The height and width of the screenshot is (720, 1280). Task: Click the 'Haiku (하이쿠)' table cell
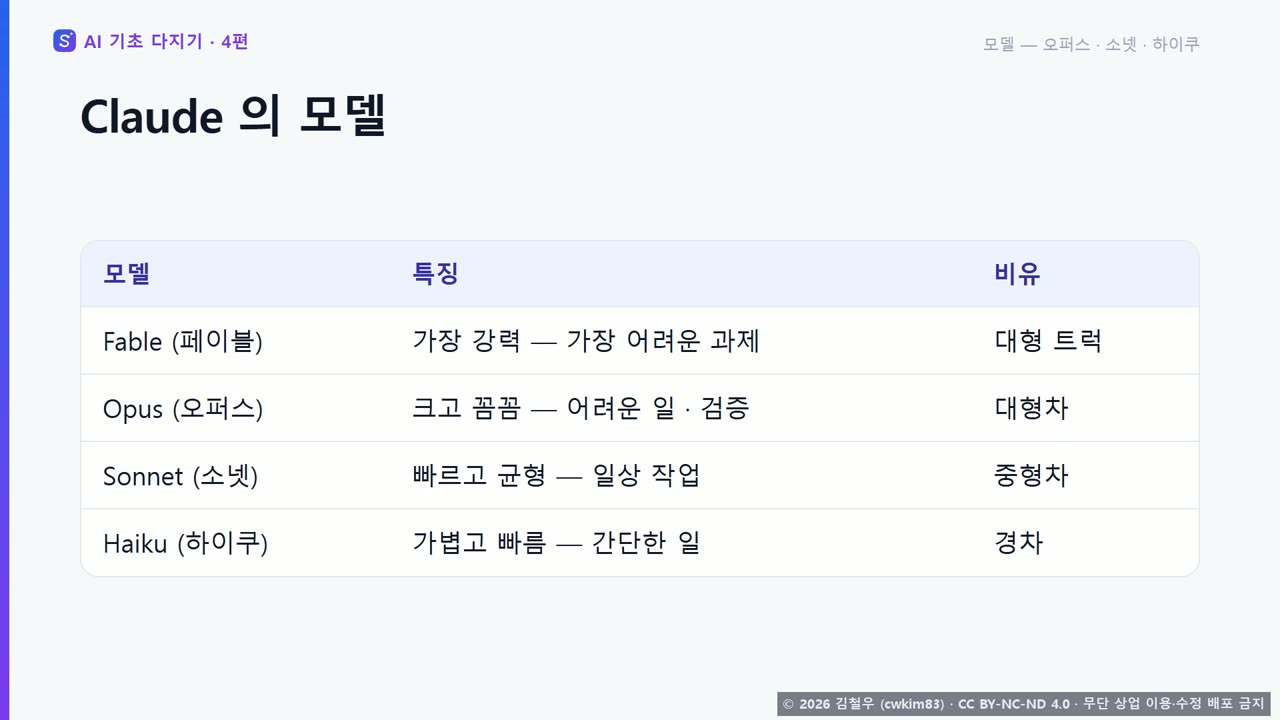pos(186,543)
